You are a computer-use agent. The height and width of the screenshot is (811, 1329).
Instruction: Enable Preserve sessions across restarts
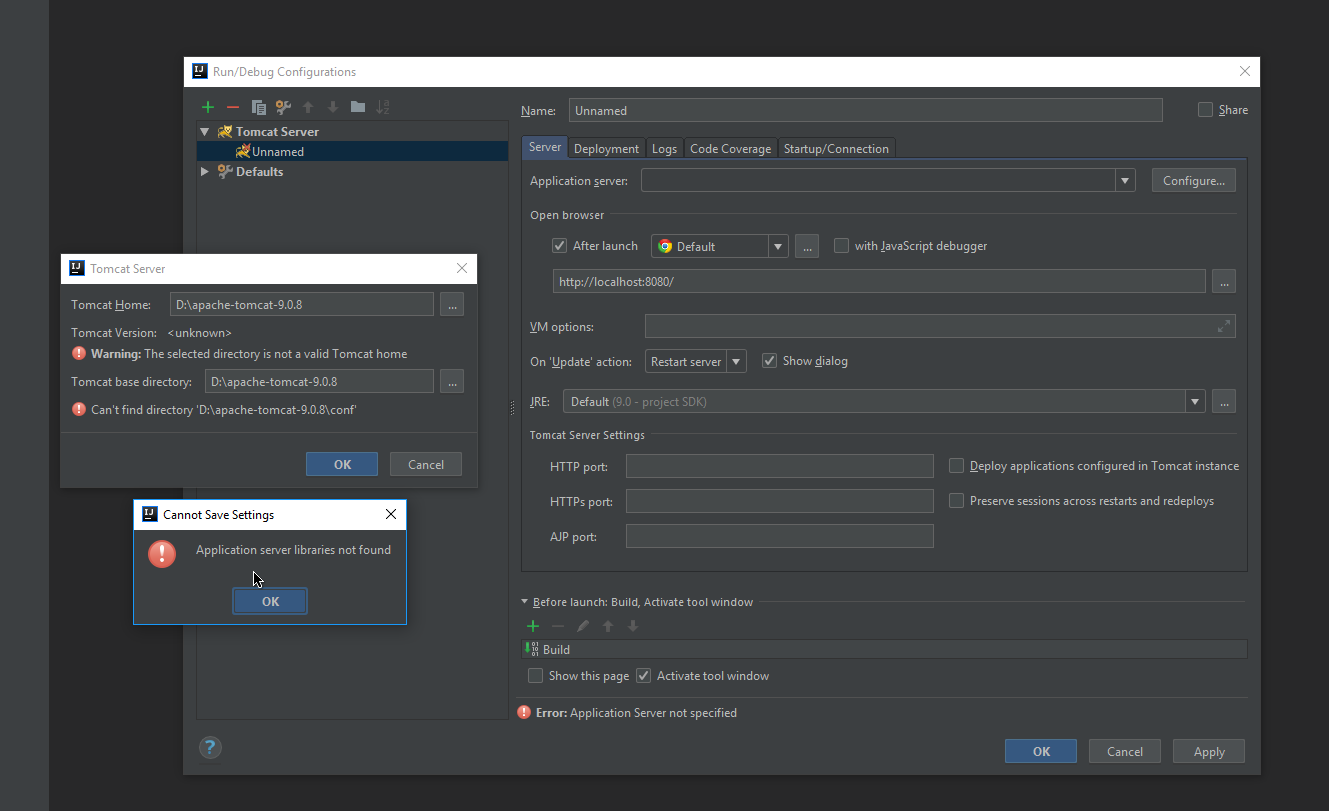956,501
